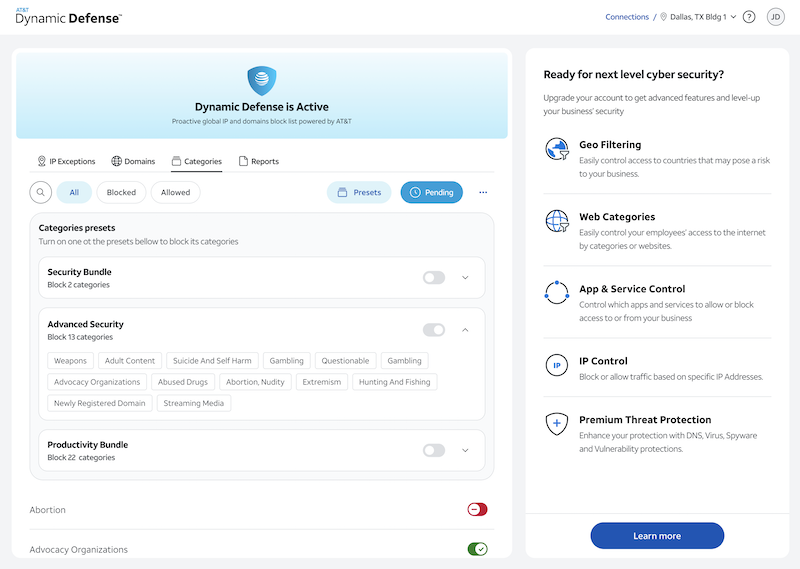Click the Dynamic Defense shield icon
Screen dimensions: 800x569
[x=262, y=81]
